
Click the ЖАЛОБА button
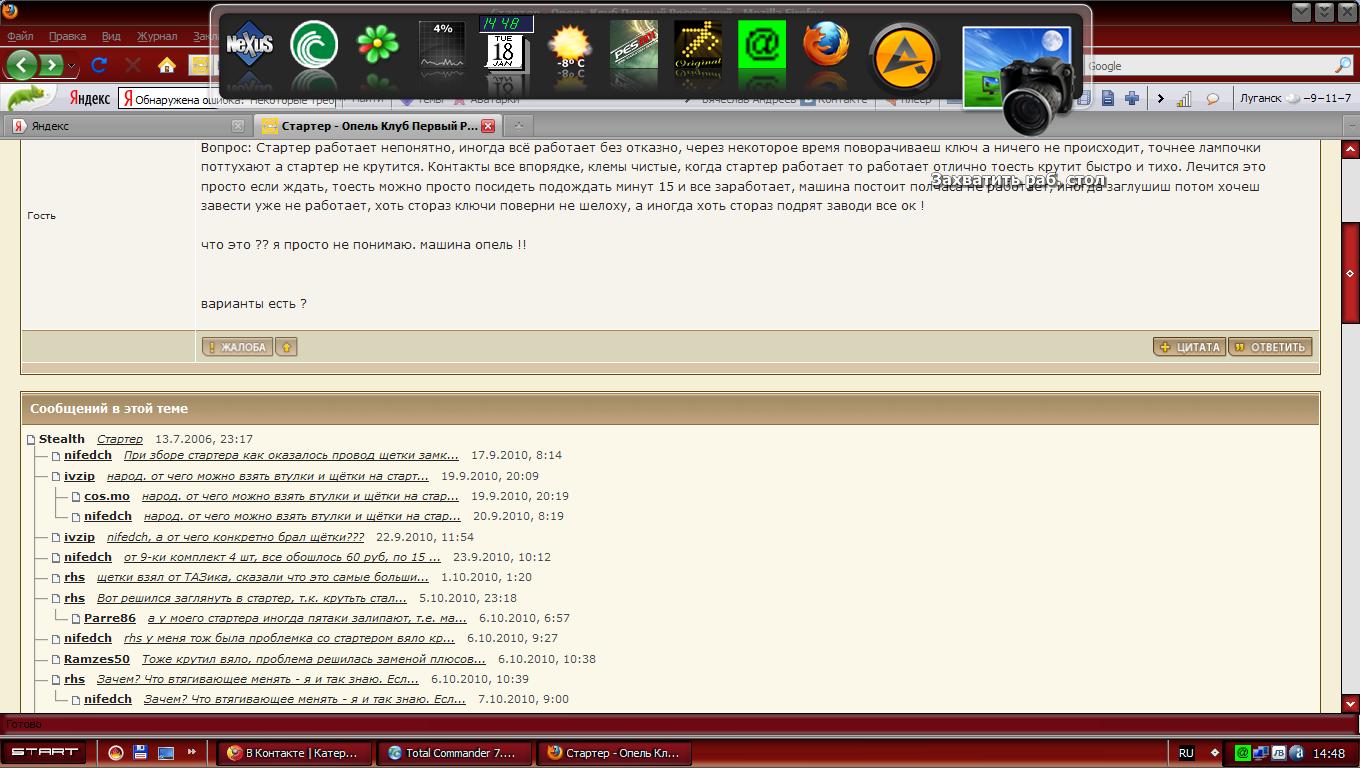point(237,347)
